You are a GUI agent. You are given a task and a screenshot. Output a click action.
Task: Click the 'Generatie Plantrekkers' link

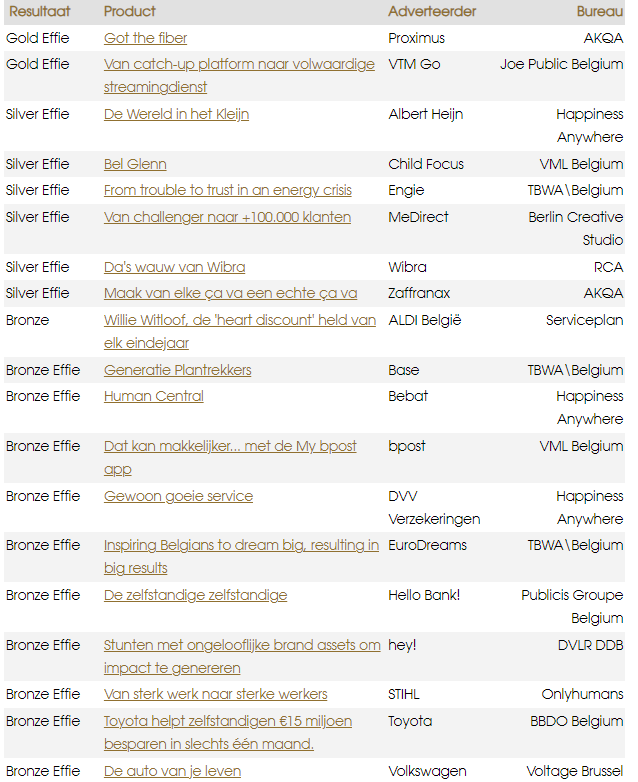tap(177, 370)
